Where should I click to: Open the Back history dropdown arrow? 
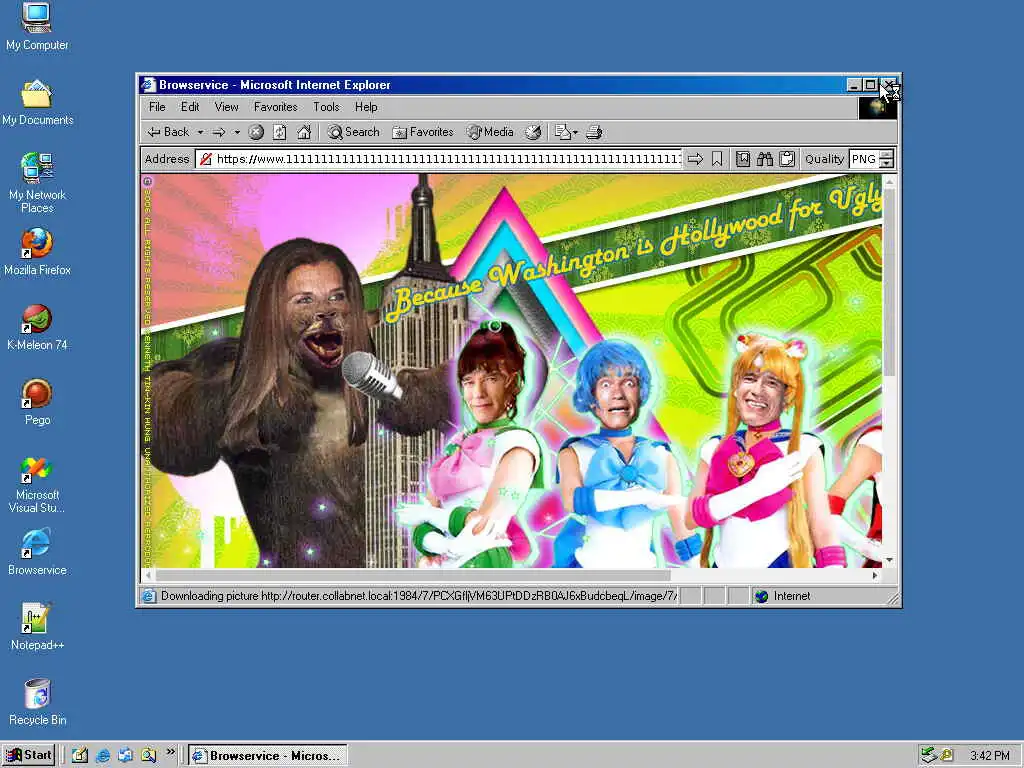200,132
